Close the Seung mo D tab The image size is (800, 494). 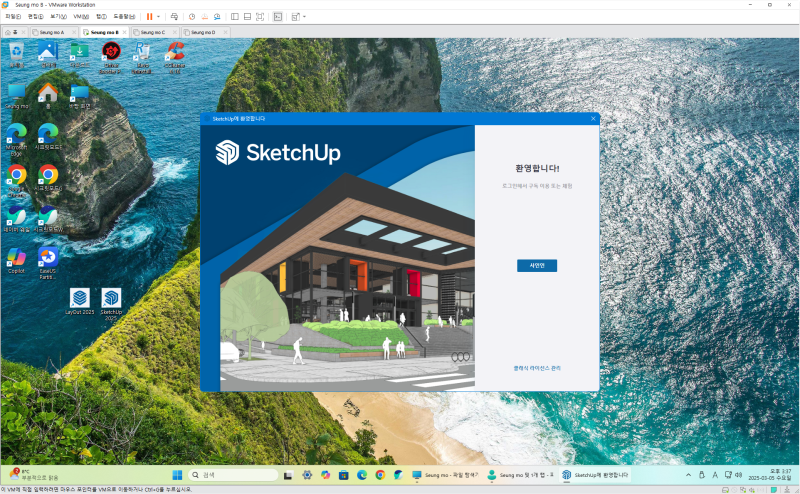[226, 32]
